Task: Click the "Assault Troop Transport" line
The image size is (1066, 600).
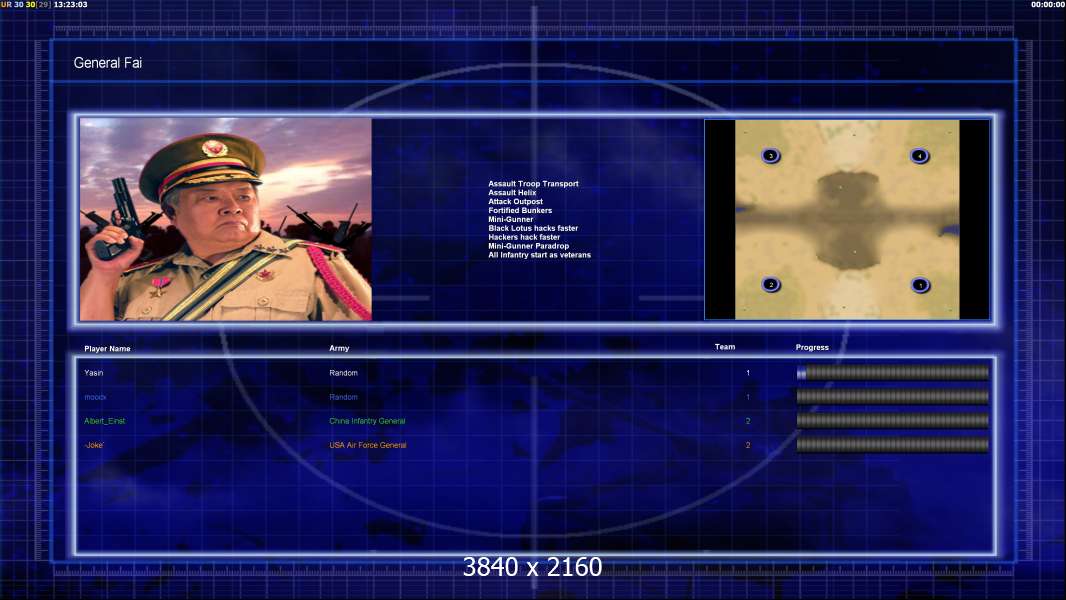Action: point(533,183)
